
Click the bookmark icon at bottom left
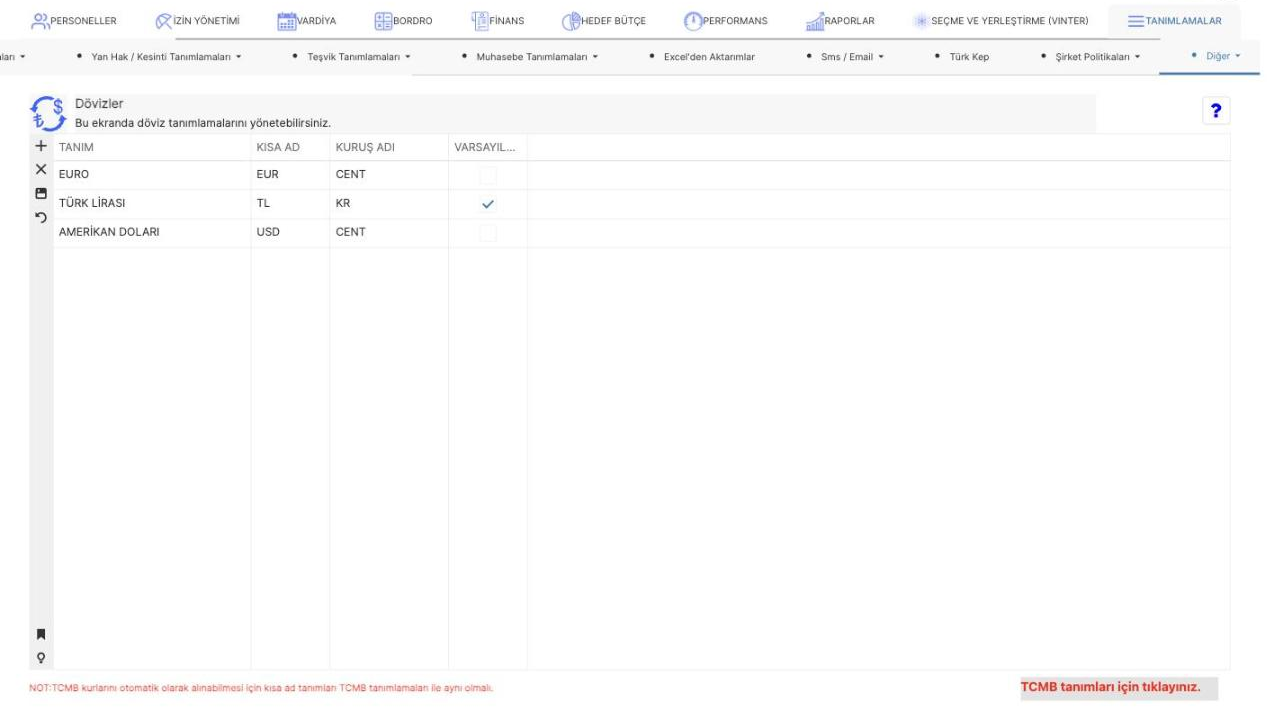click(x=41, y=634)
